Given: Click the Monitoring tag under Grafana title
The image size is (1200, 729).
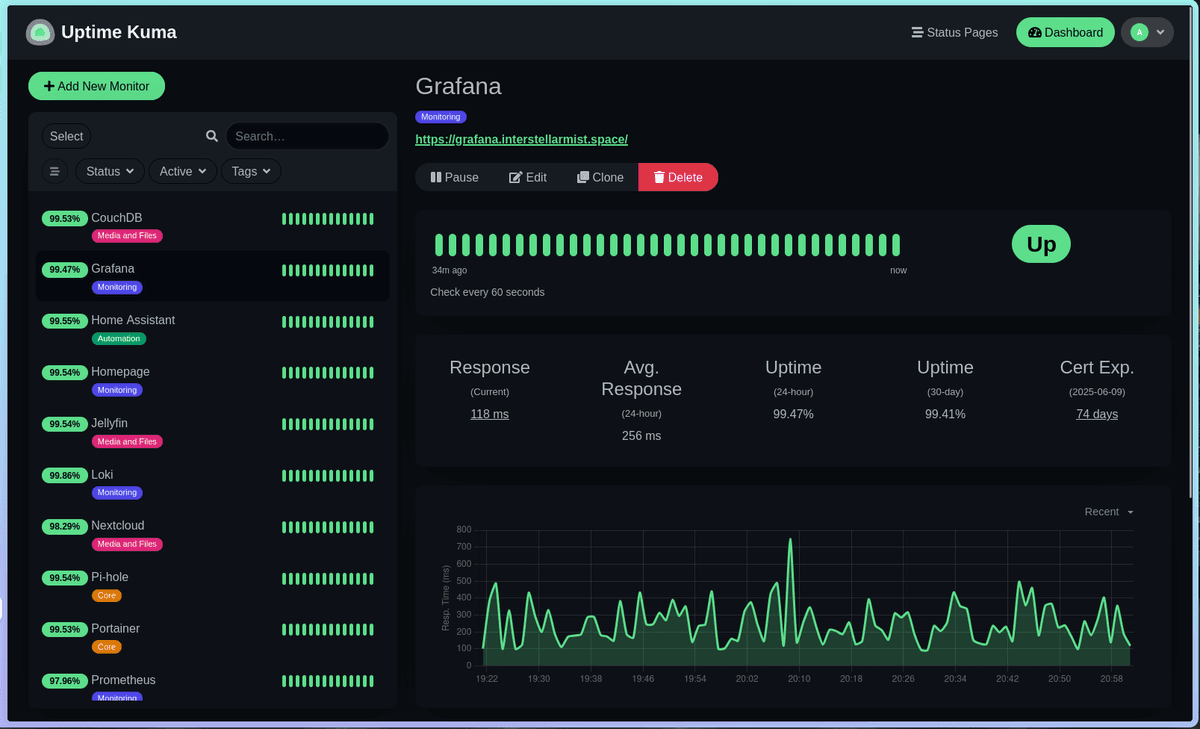Looking at the screenshot, I should point(440,117).
